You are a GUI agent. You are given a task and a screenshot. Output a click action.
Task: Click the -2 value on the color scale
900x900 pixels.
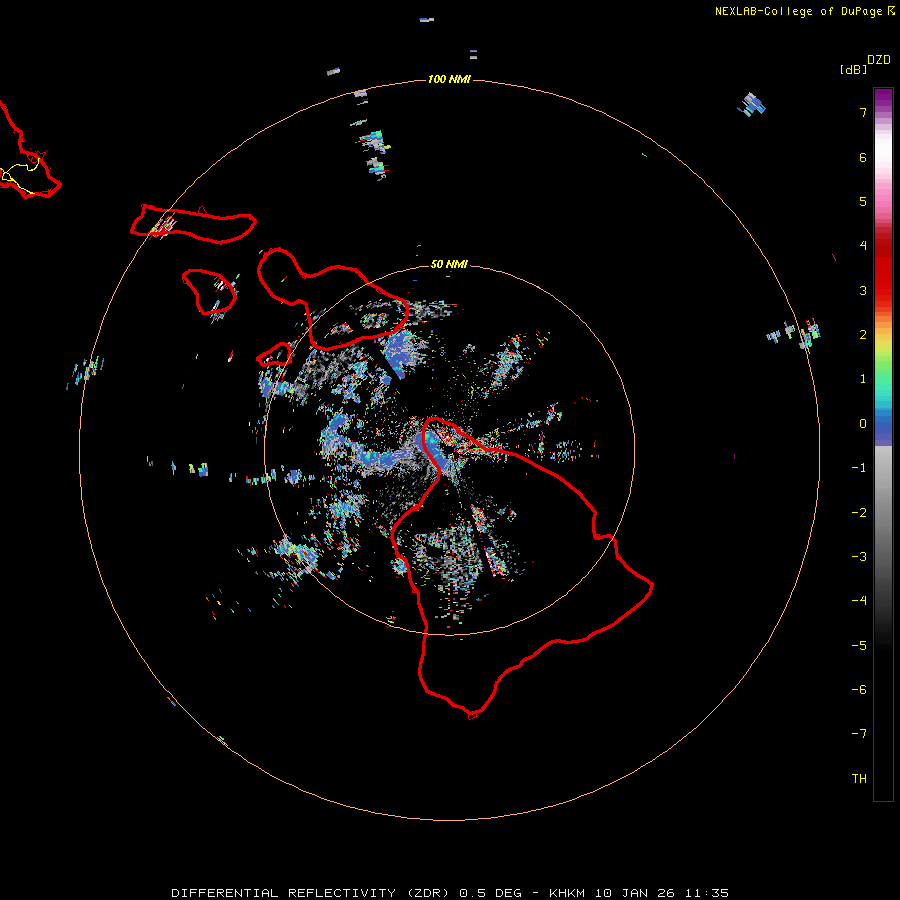(859, 513)
